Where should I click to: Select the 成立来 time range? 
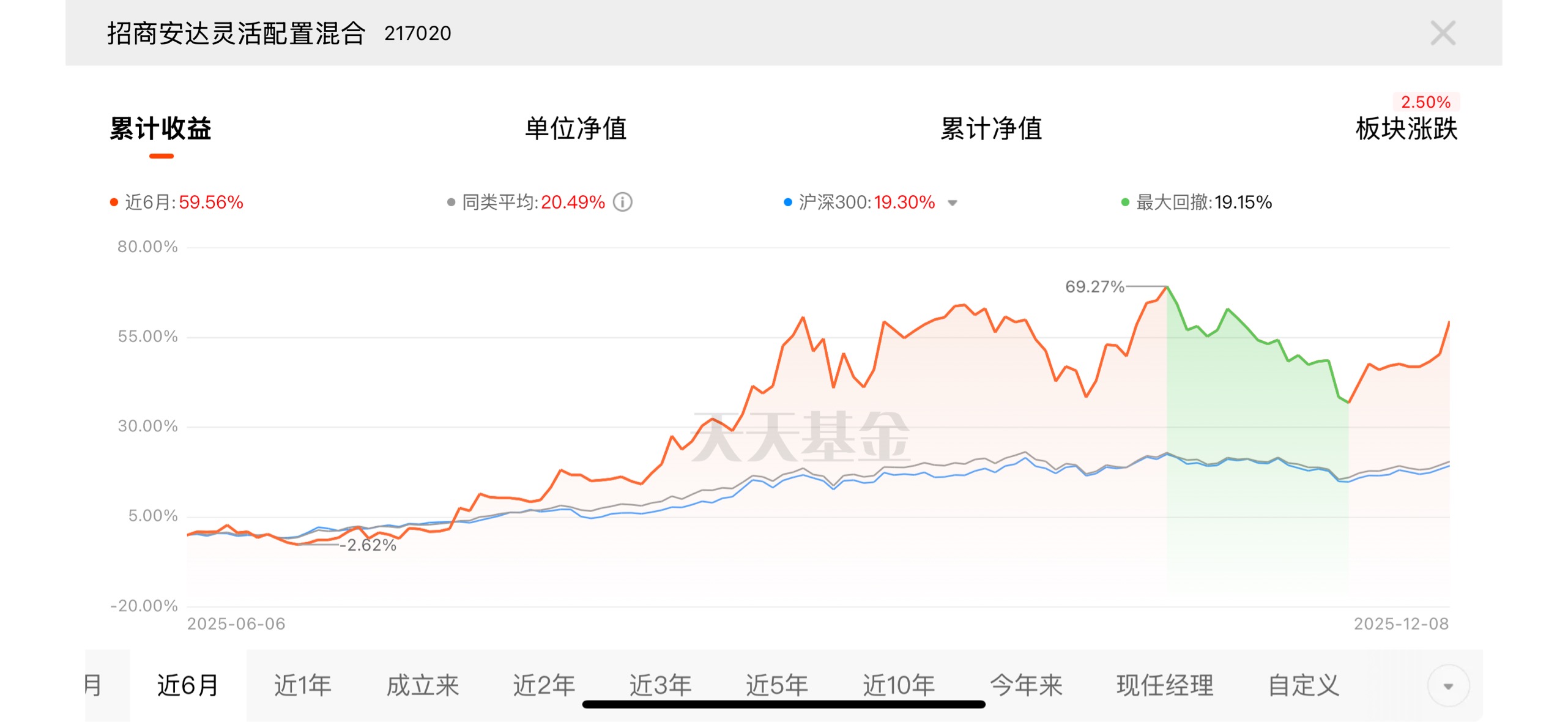click(x=422, y=685)
